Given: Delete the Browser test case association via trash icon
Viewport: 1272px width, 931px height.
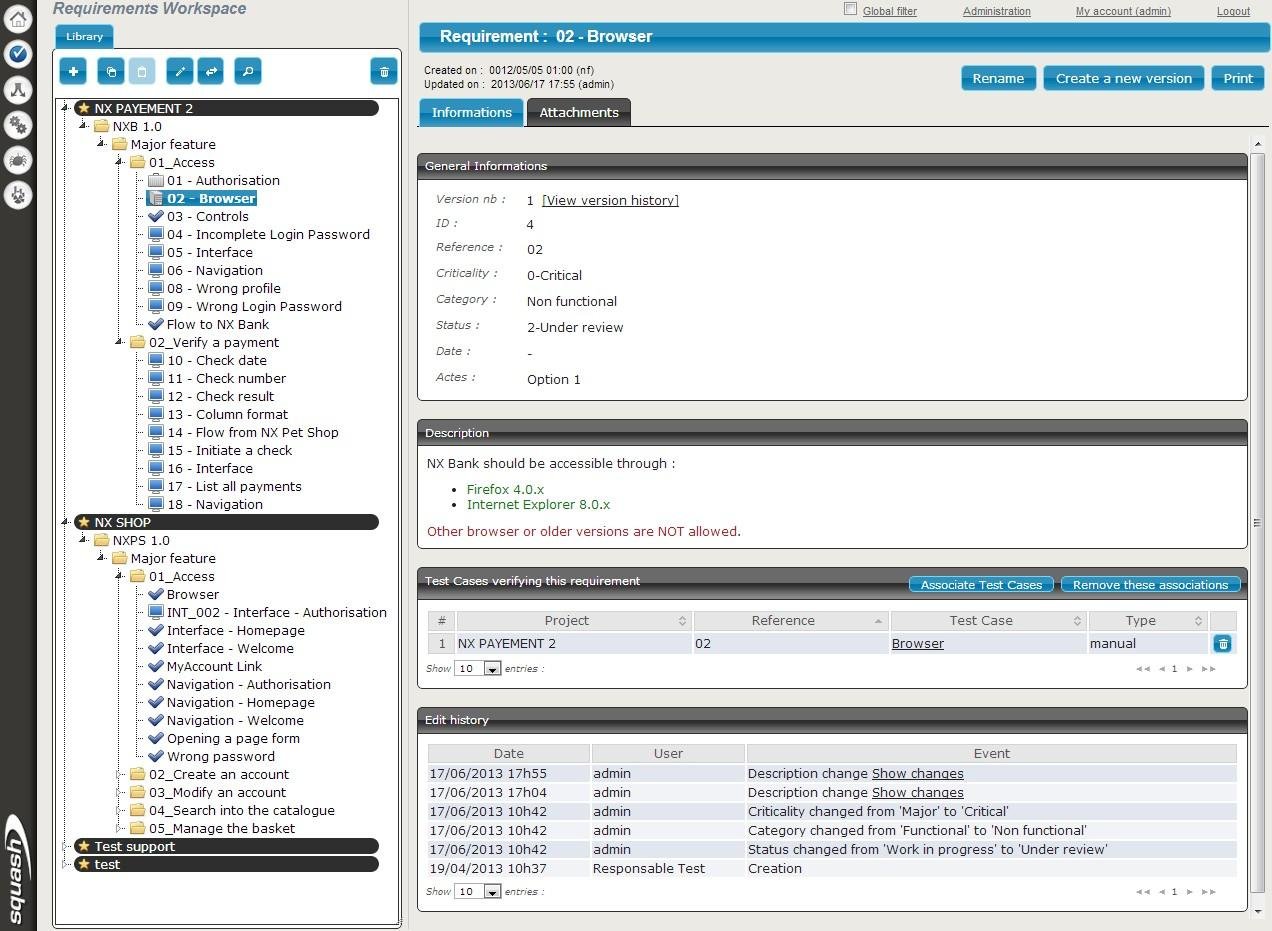Looking at the screenshot, I should click(1223, 643).
